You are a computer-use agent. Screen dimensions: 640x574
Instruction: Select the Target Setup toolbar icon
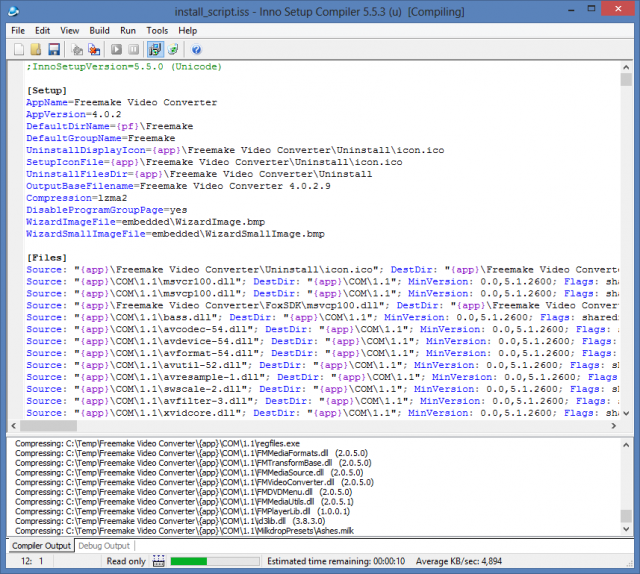pos(155,49)
